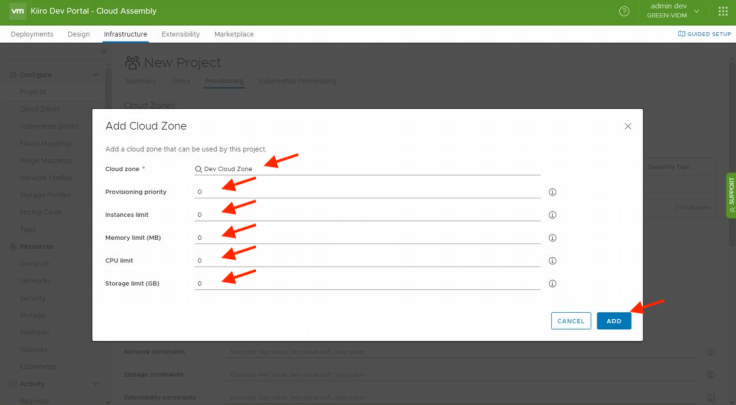Collapse the Configure section

(x=96, y=75)
